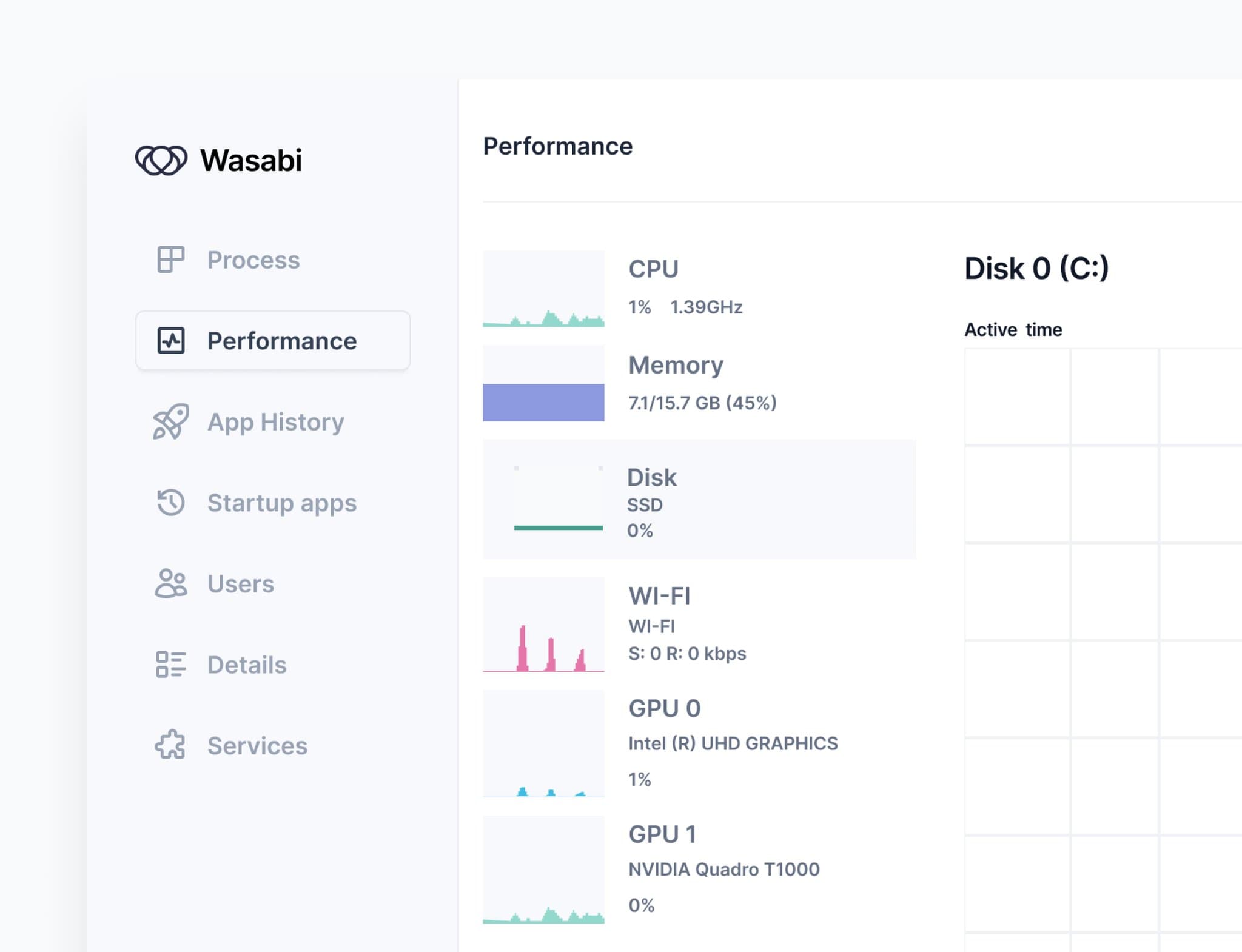Select the Disk SSD performance item

699,499
